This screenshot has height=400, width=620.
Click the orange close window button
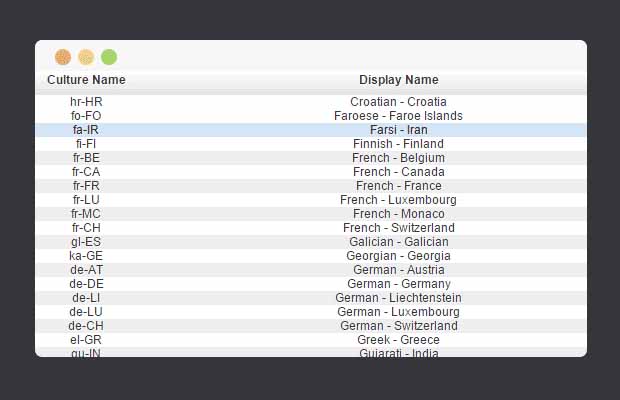[x=63, y=57]
